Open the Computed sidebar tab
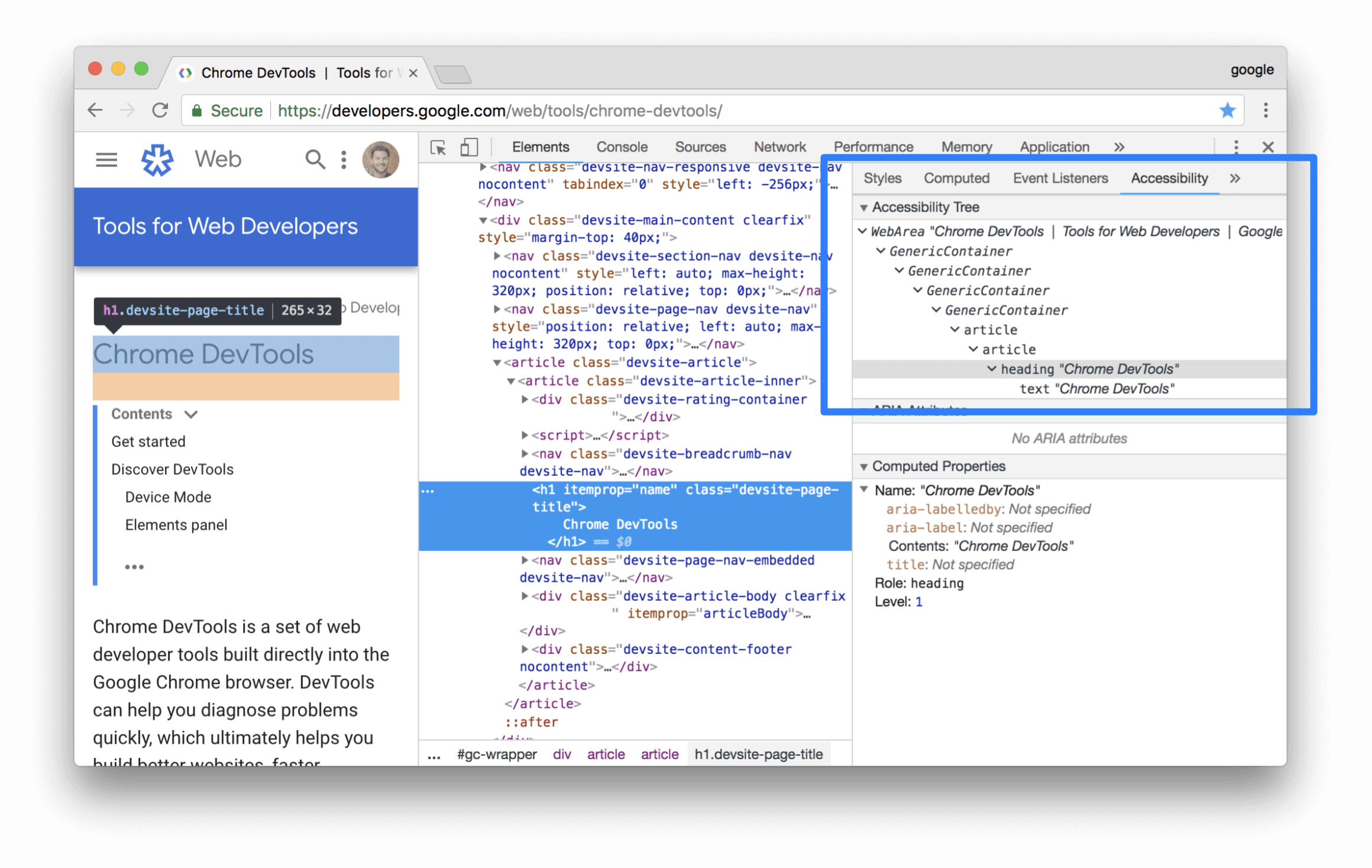The height and width of the screenshot is (868, 1372). [956, 179]
